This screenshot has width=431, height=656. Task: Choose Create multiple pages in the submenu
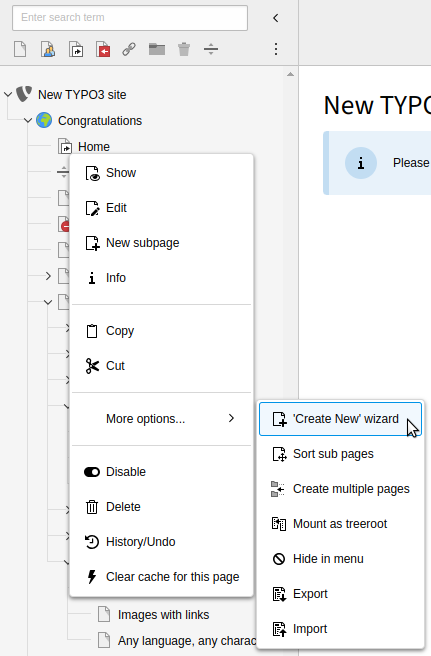[340, 489]
